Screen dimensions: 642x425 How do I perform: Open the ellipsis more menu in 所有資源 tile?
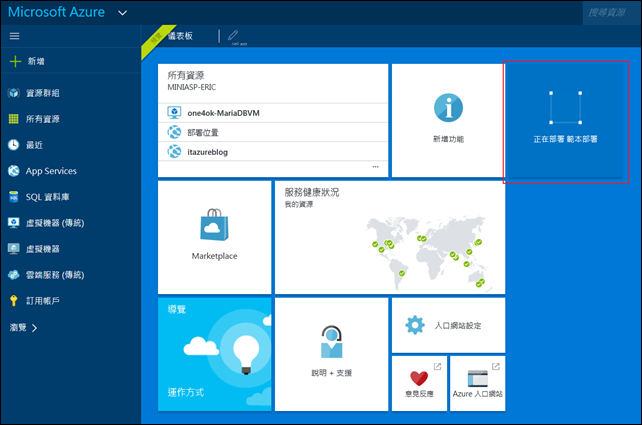[x=375, y=167]
